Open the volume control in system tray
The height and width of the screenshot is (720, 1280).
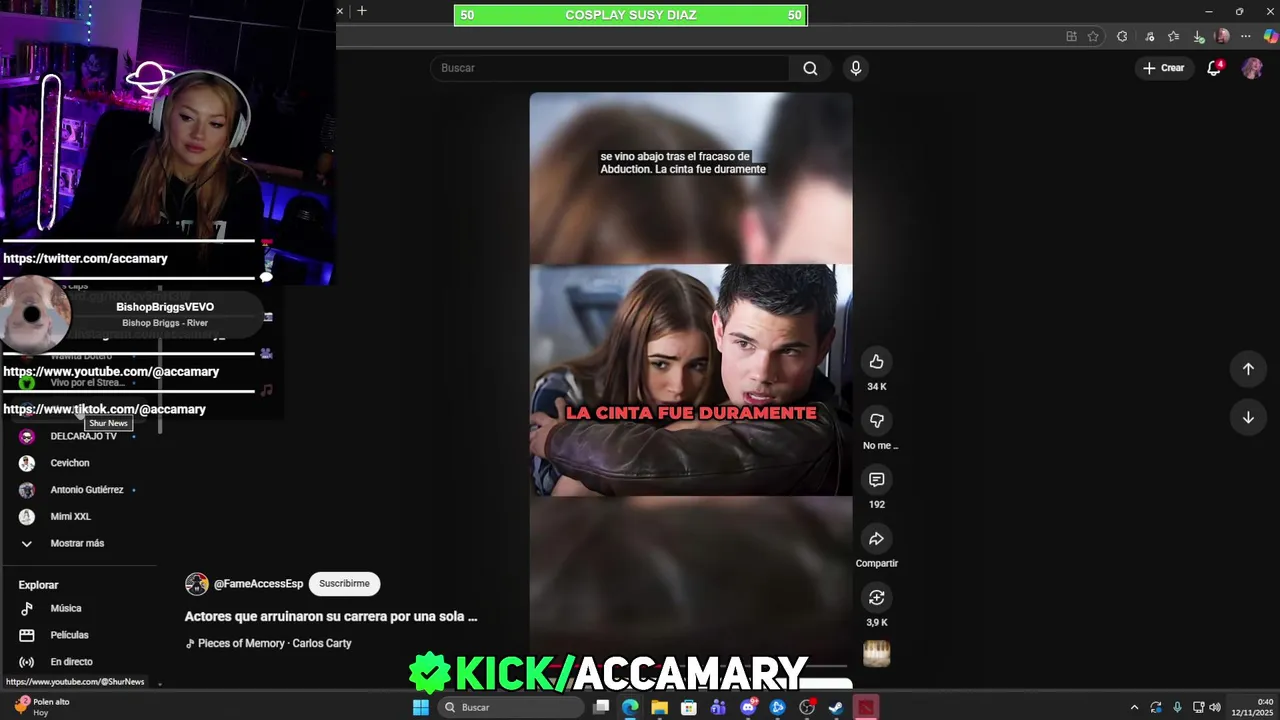pyautogui.click(x=1215, y=707)
